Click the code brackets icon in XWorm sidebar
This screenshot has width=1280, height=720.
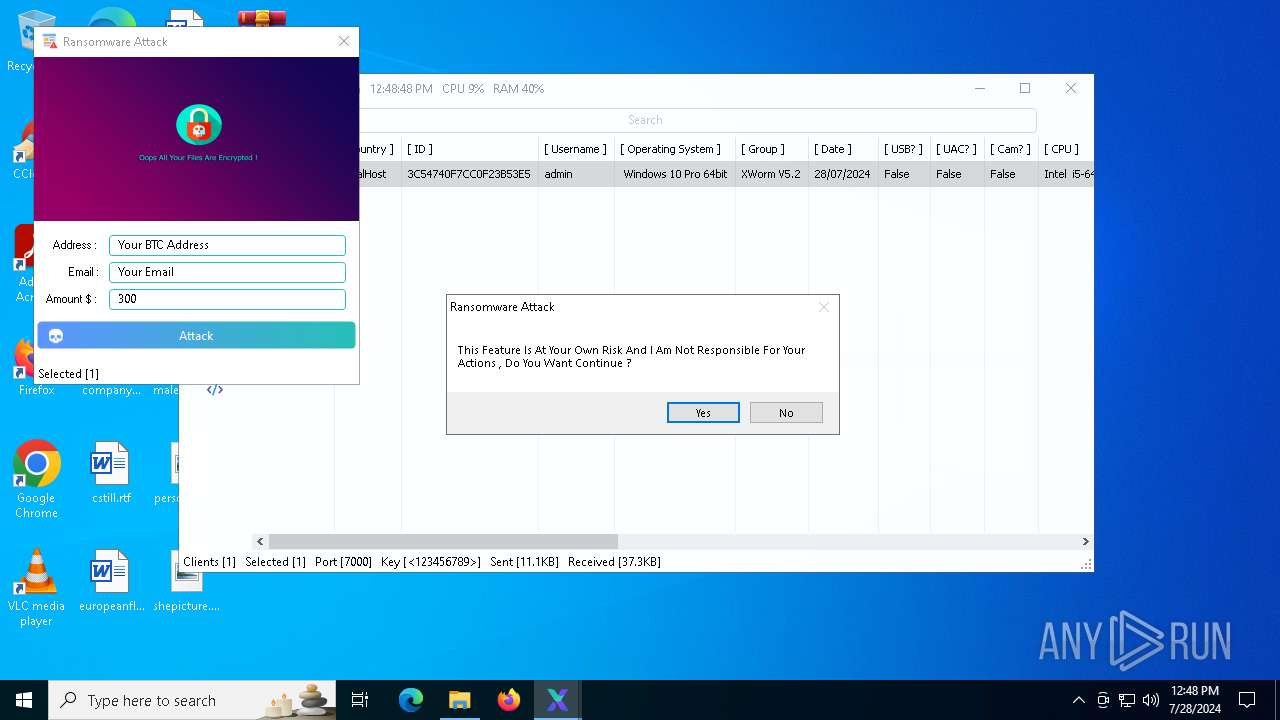click(215, 390)
